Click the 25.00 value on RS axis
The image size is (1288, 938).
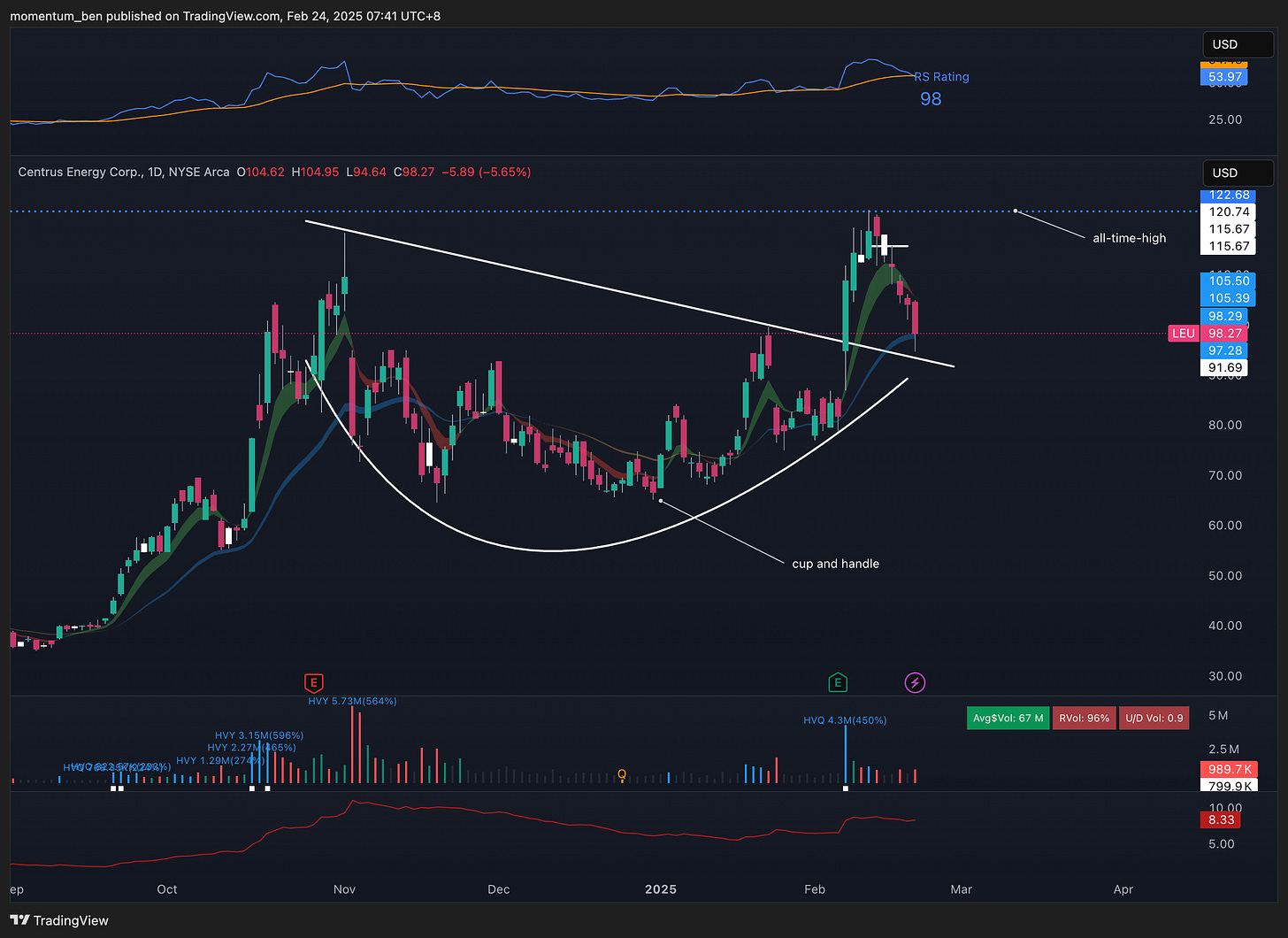tap(1225, 119)
